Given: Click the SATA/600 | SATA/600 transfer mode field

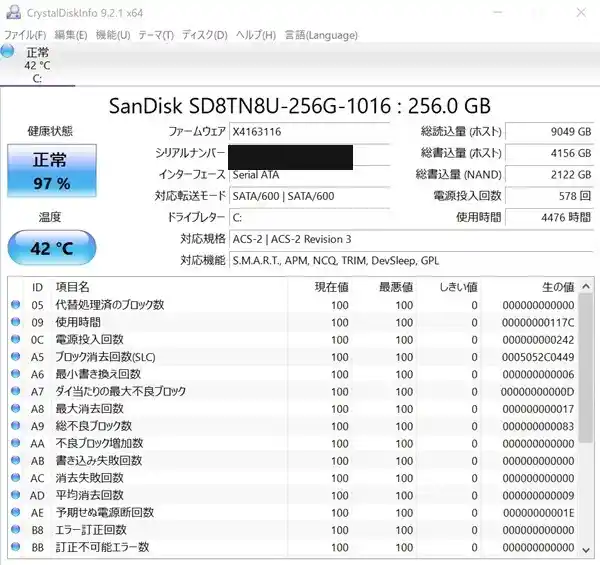Looking at the screenshot, I should pyautogui.click(x=309, y=196).
